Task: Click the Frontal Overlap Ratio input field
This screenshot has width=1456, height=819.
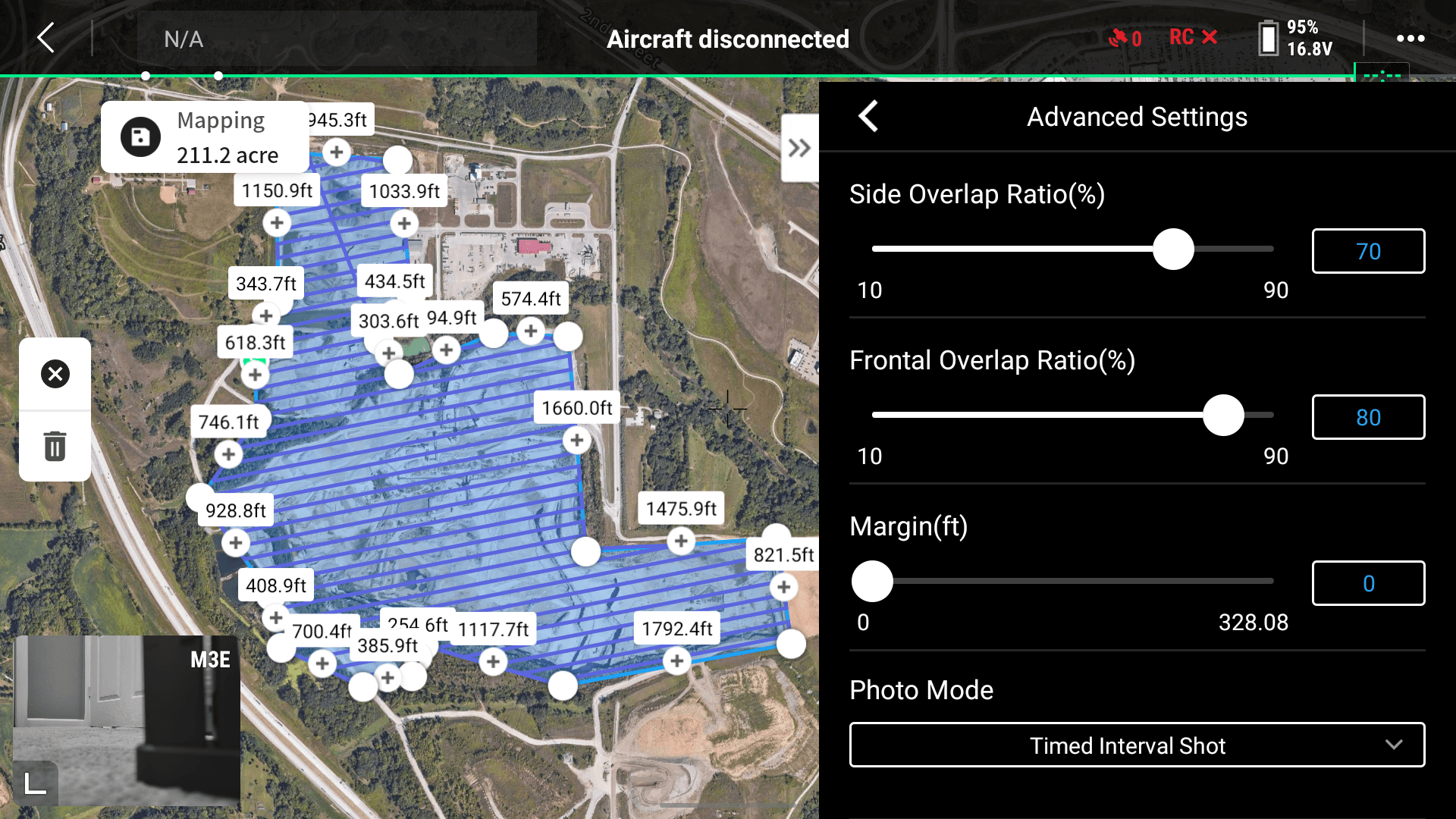Action: pyautogui.click(x=1367, y=416)
